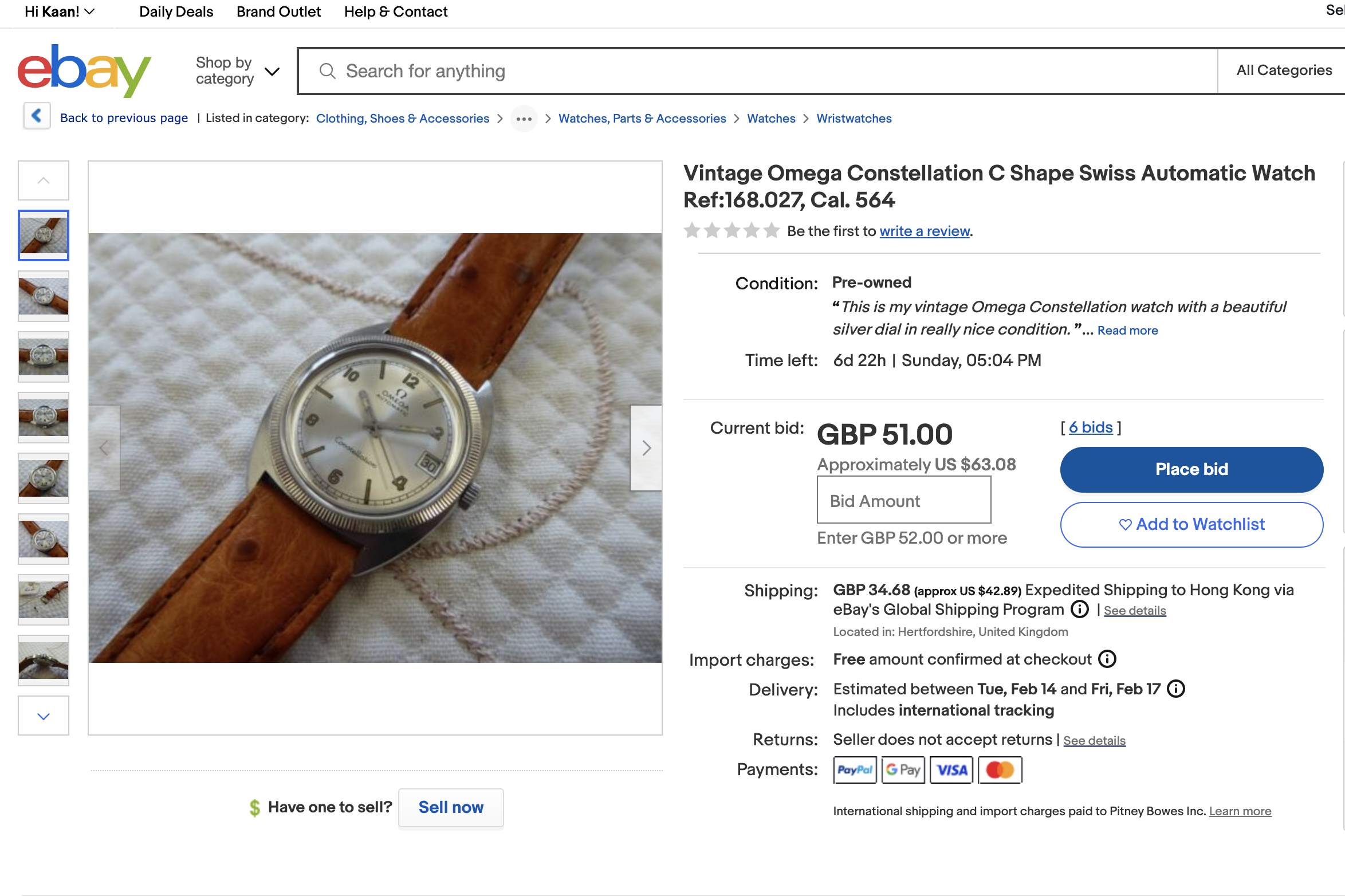Open the All Categories search dropdown

[x=1284, y=70]
